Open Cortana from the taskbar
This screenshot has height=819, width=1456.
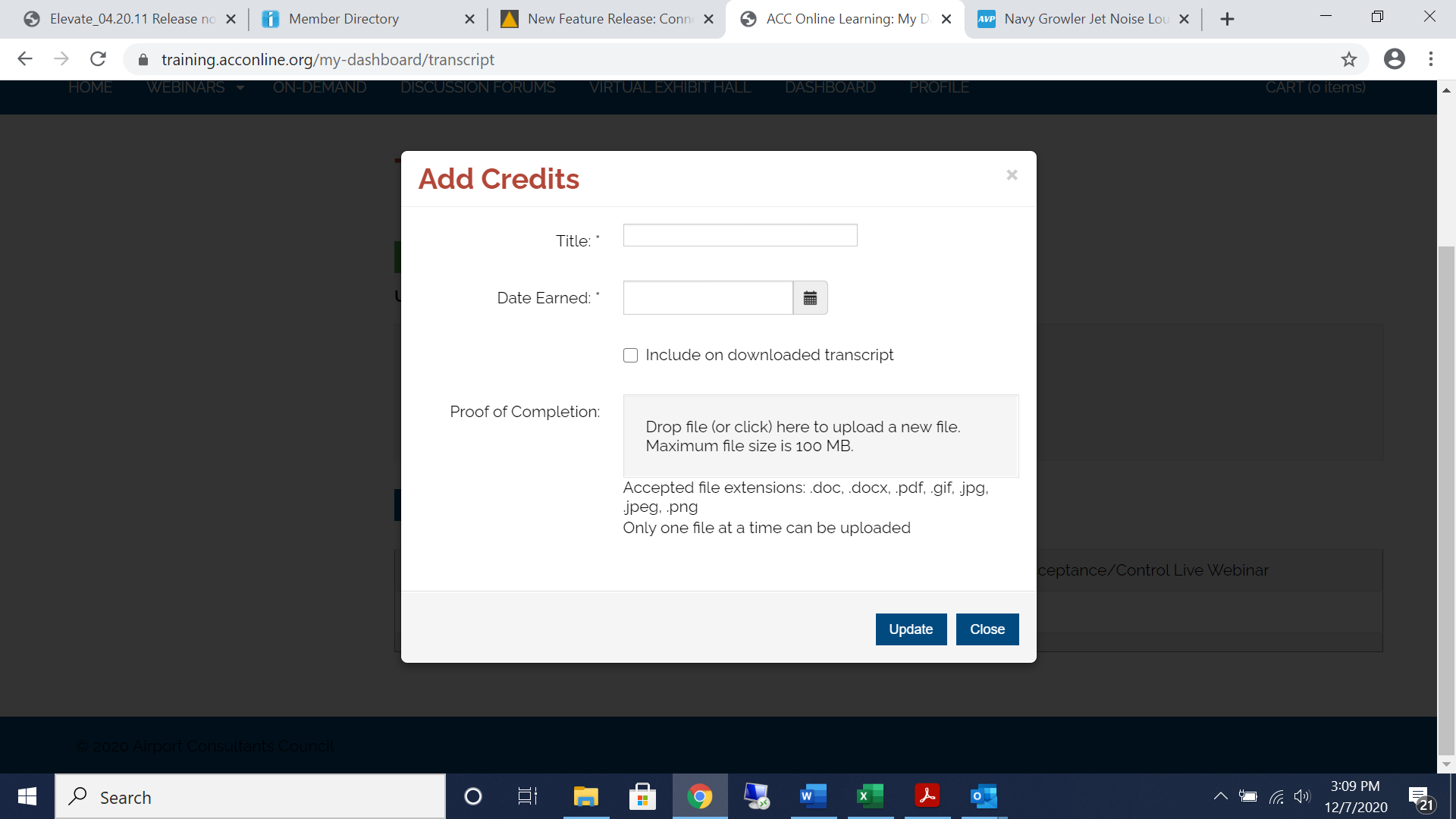[x=473, y=796]
